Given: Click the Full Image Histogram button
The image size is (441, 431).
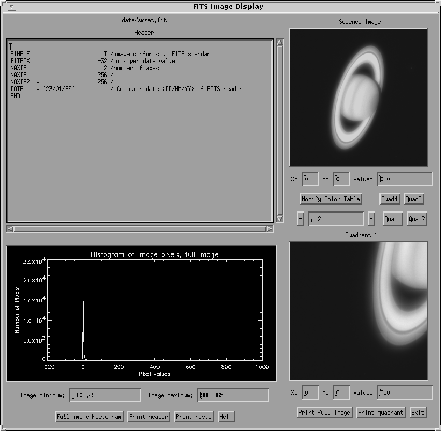Looking at the screenshot, I should click(89, 417).
